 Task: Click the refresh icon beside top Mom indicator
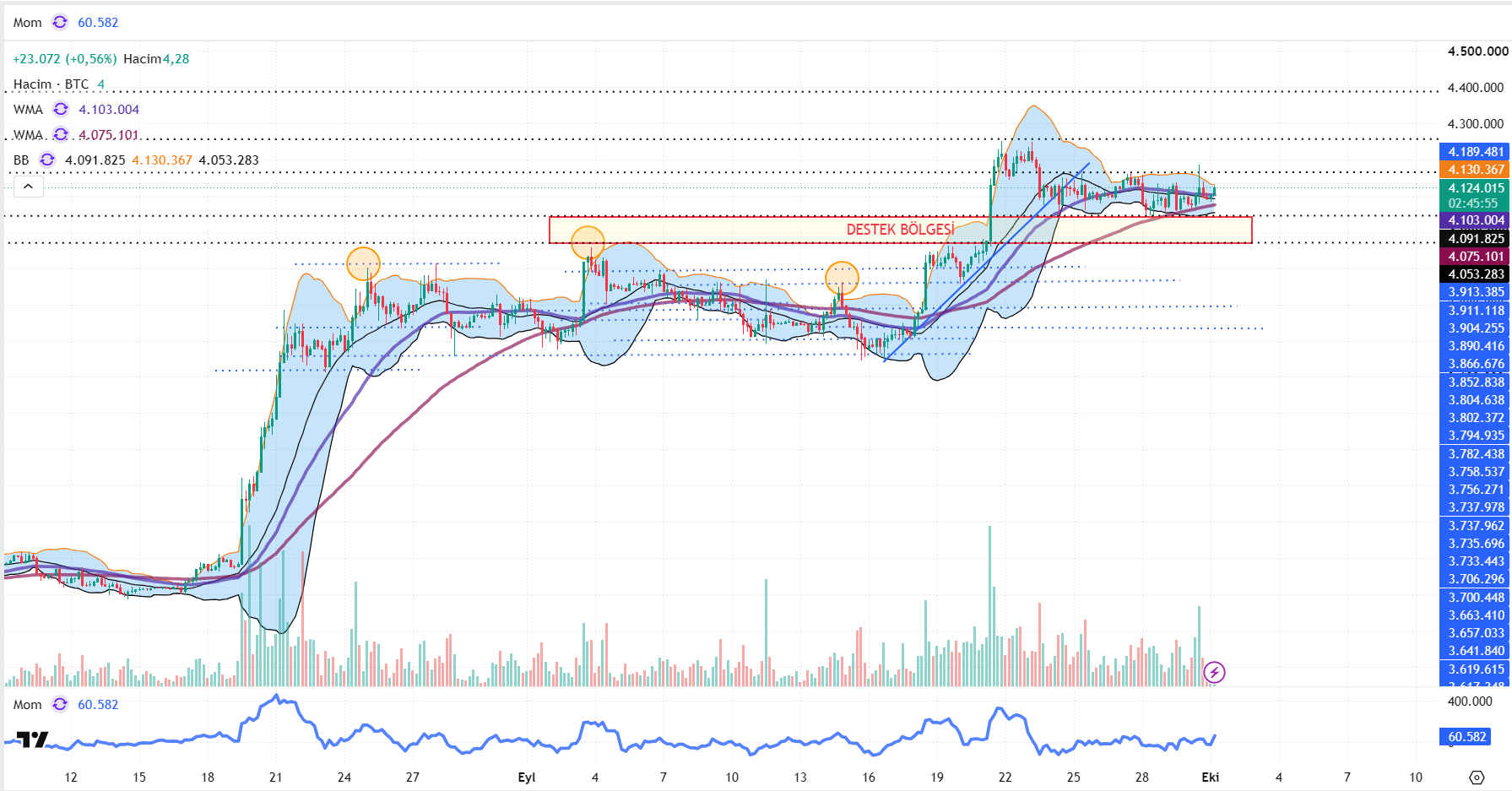[x=60, y=22]
